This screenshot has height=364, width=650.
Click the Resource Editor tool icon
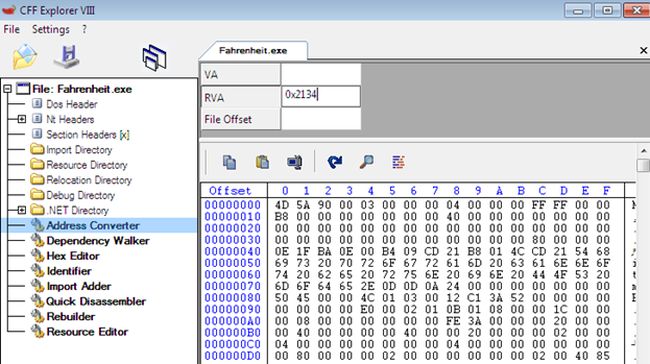tap(38, 332)
